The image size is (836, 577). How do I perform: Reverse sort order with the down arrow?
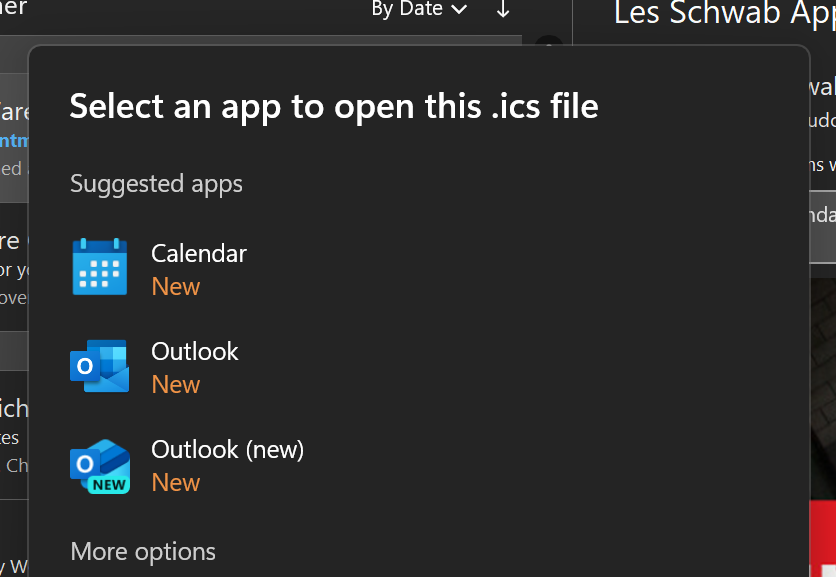(x=503, y=10)
